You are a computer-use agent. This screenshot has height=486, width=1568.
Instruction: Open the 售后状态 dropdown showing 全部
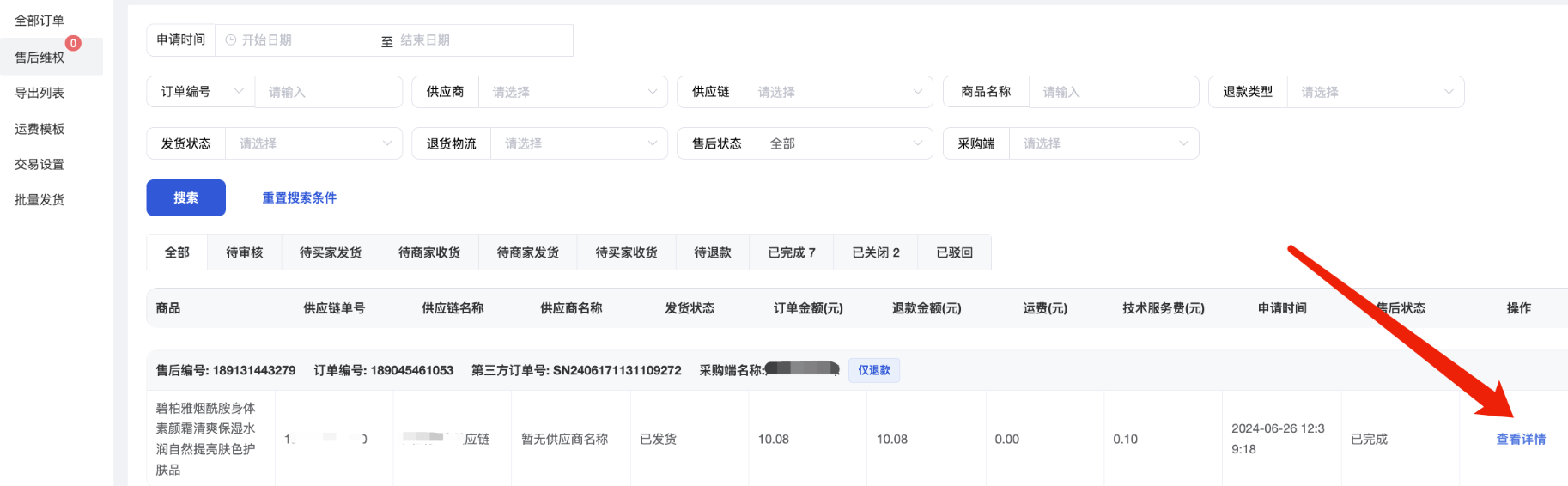tap(843, 143)
